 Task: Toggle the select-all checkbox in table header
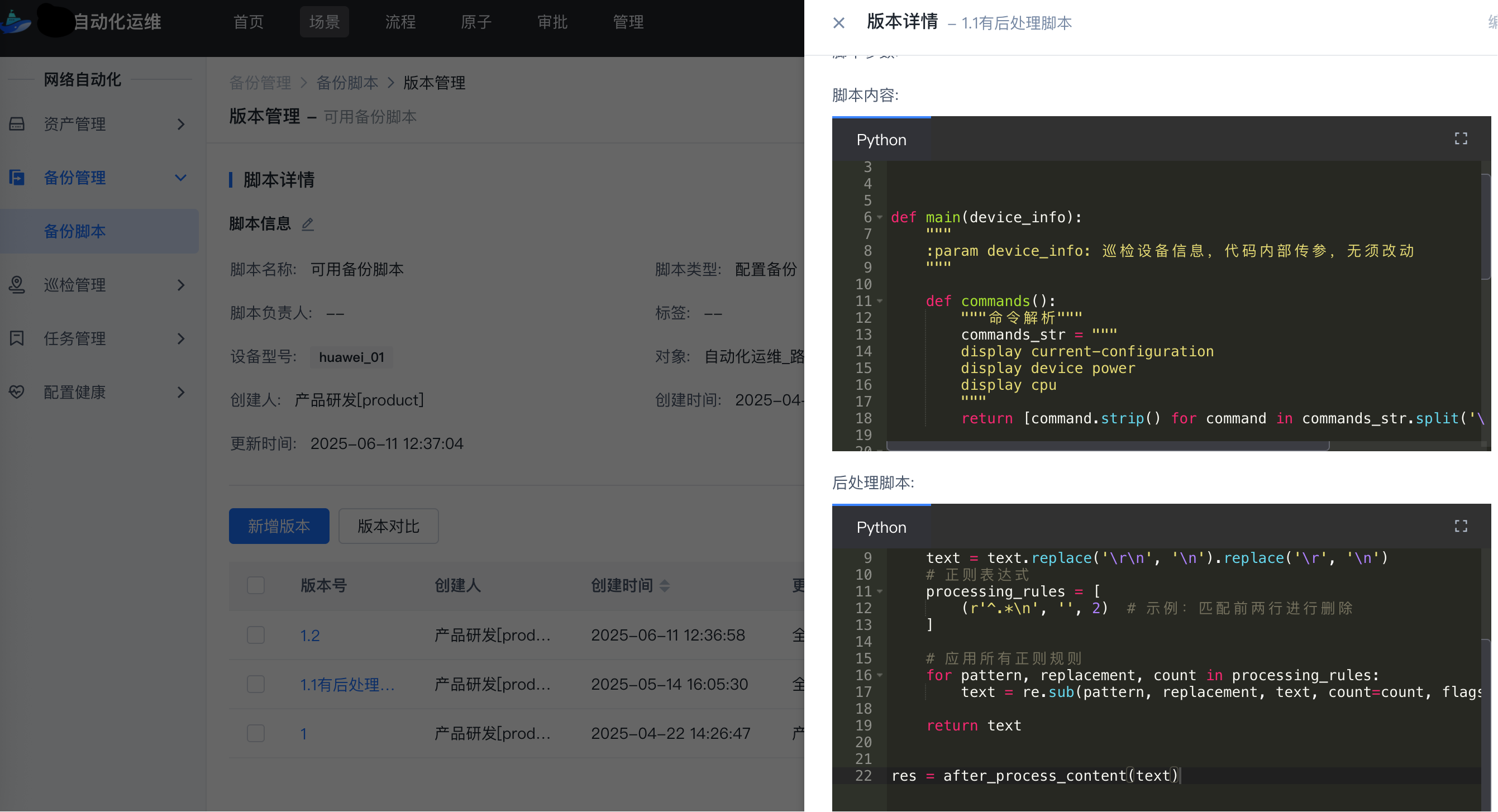[255, 585]
